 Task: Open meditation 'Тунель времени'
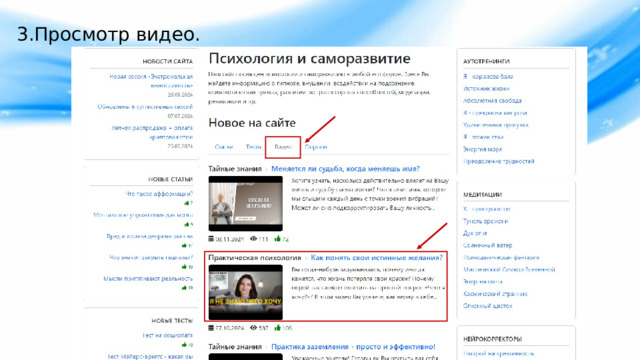[485, 221]
